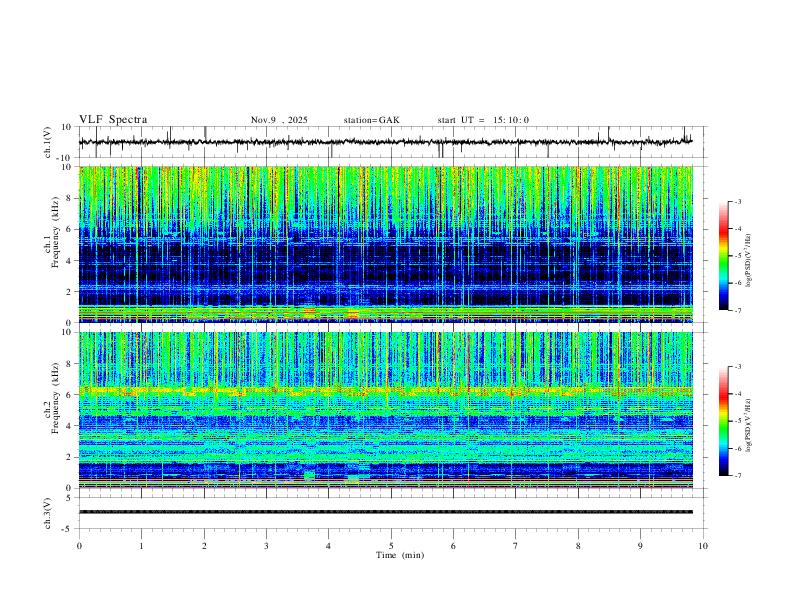
Task: Click time axis tick label '7'
Action: click(x=516, y=546)
